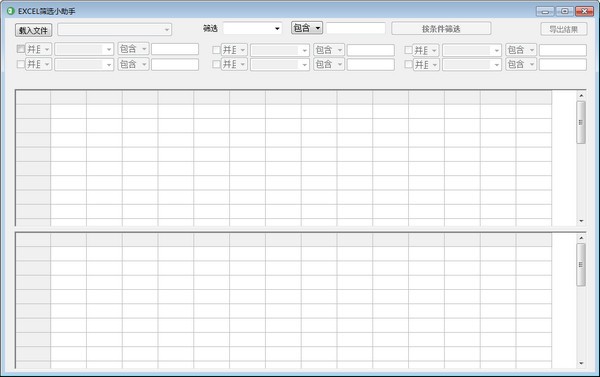This screenshot has height=377, width=600.
Task: Enable the second-row left condition checkbox
Action: pos(21,64)
